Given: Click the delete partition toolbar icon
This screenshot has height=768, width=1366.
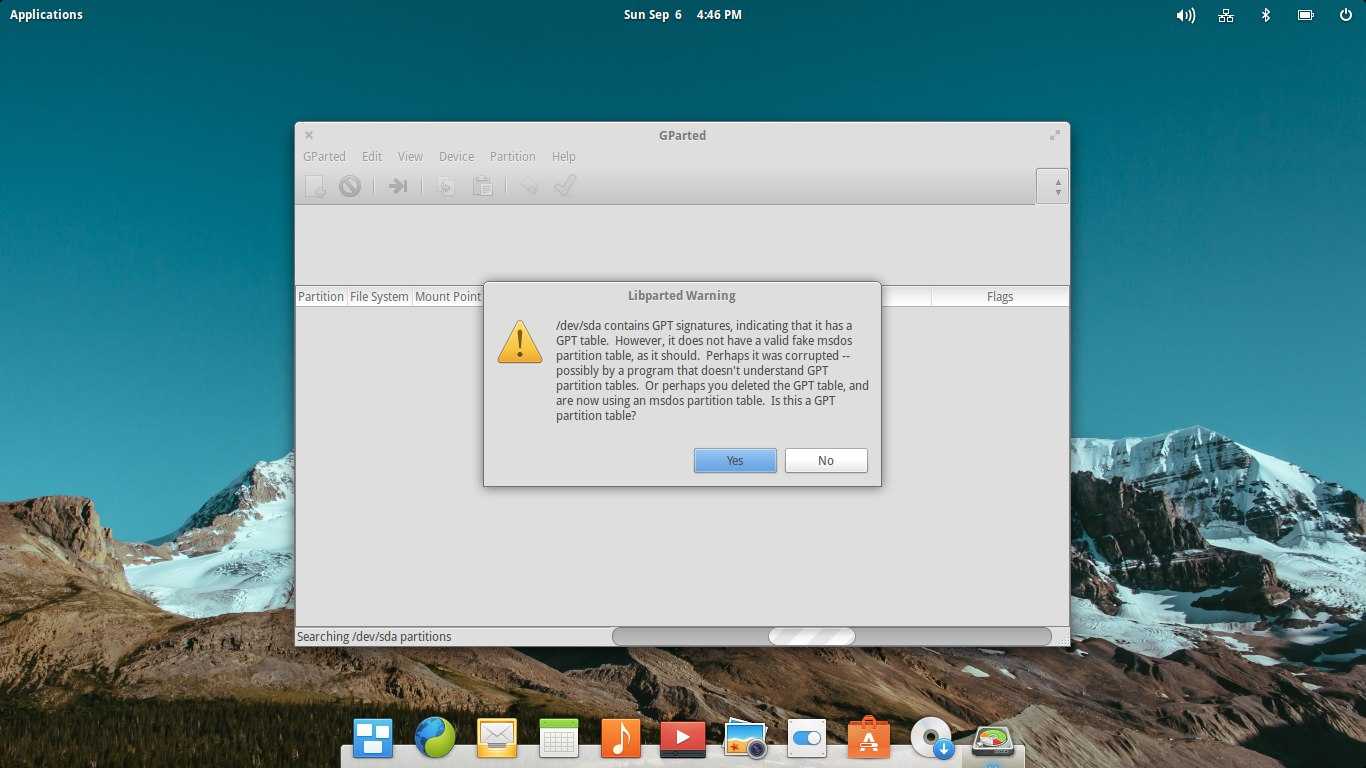Looking at the screenshot, I should point(349,186).
